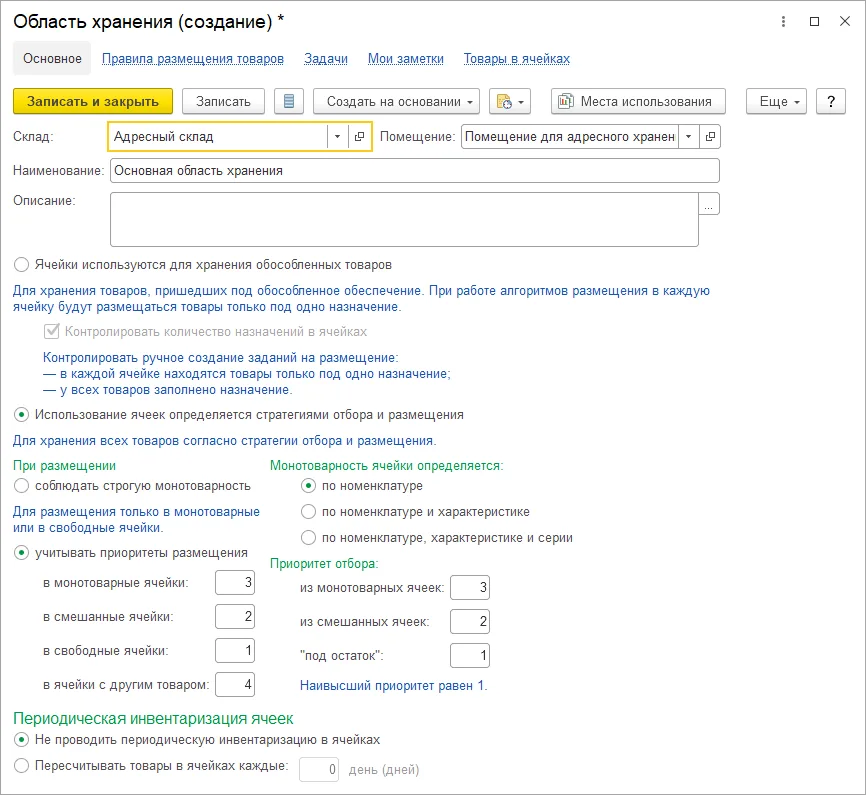This screenshot has height=795, width=866.
Task: Expand the Склад dropdown list
Action: 337,136
